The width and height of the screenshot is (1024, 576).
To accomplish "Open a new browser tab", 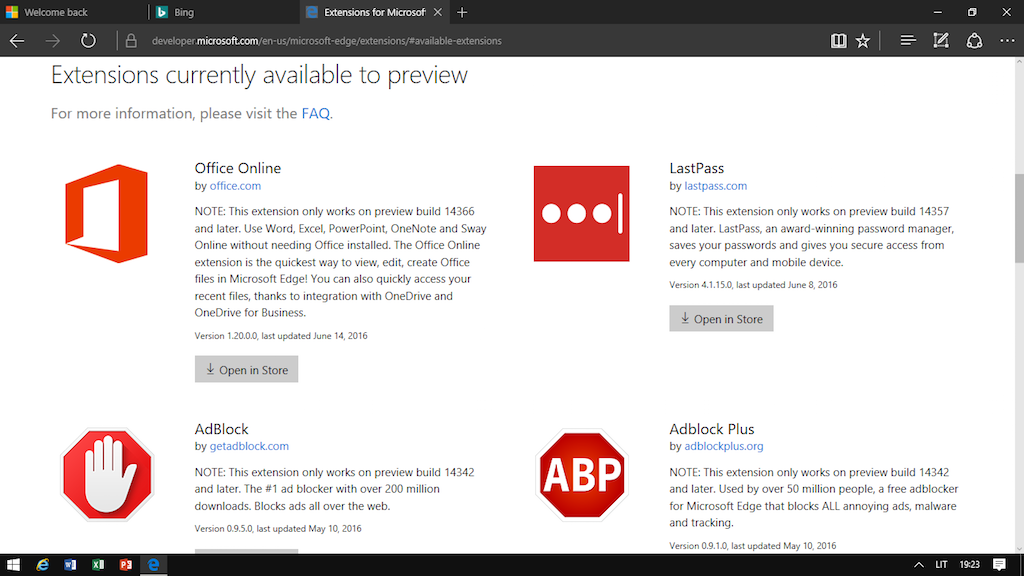I will point(462,12).
